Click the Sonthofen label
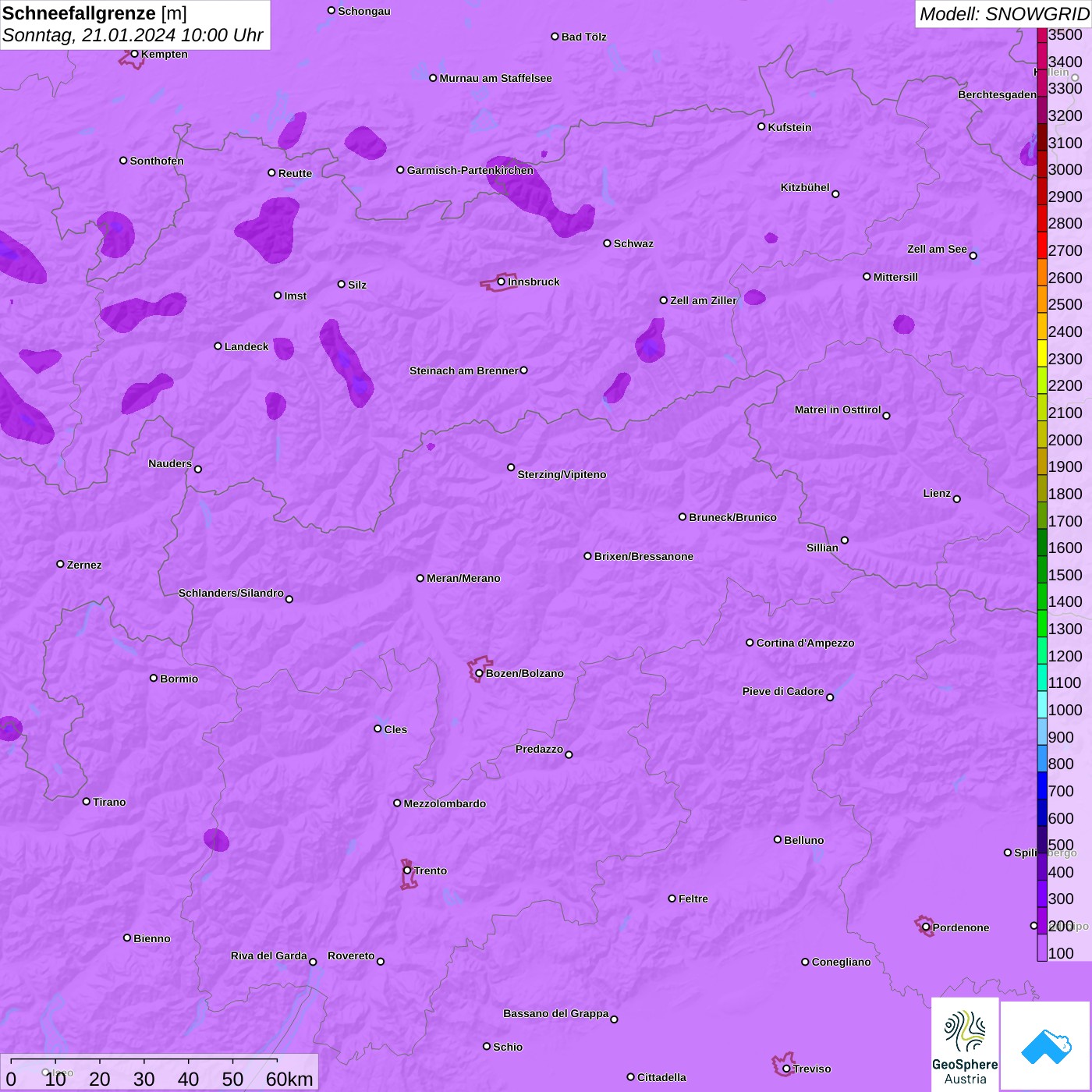1092x1092 pixels. 157,161
